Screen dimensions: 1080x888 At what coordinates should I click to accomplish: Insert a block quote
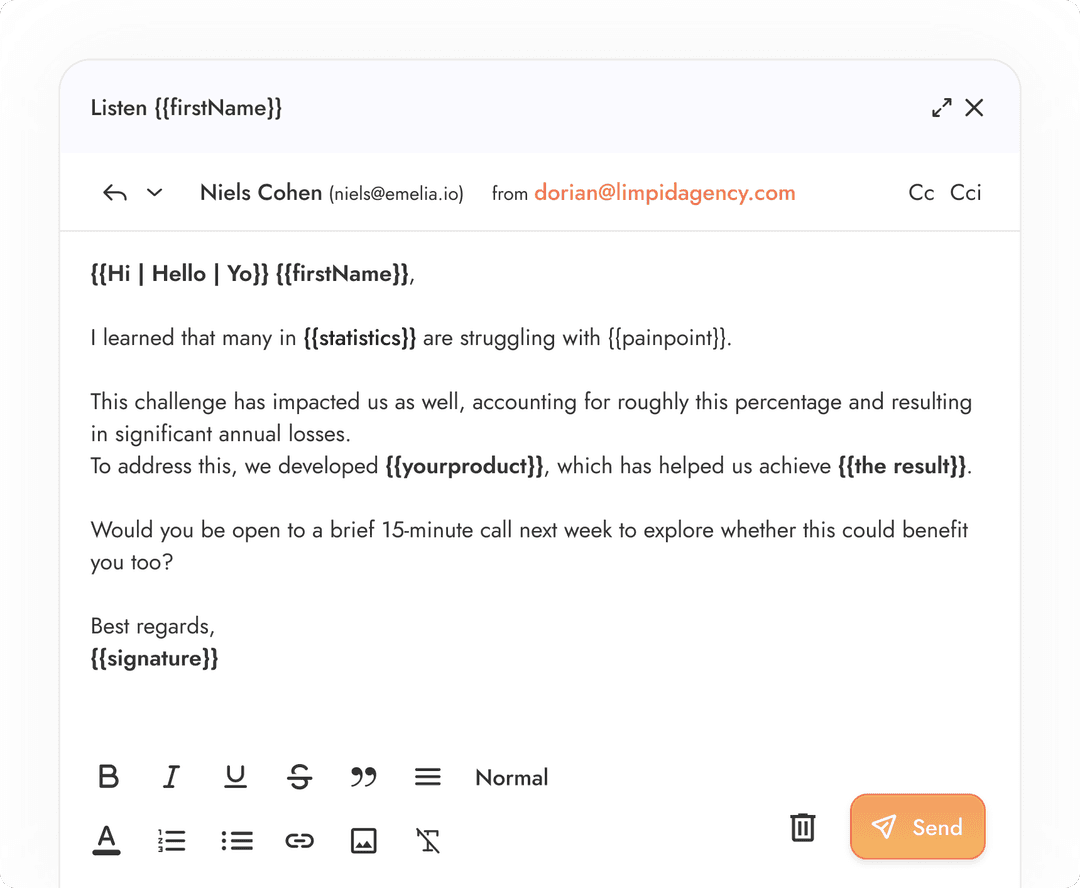click(x=363, y=777)
